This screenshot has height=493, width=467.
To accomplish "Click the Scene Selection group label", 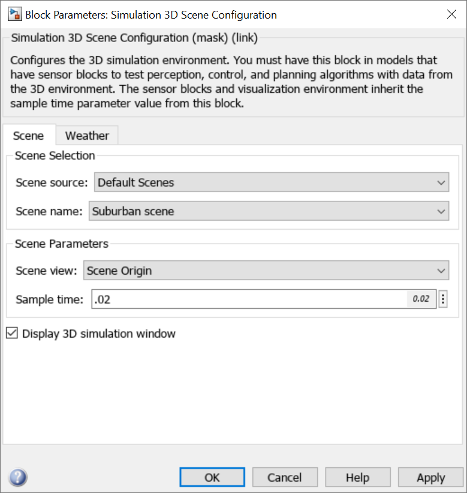I will [55, 156].
